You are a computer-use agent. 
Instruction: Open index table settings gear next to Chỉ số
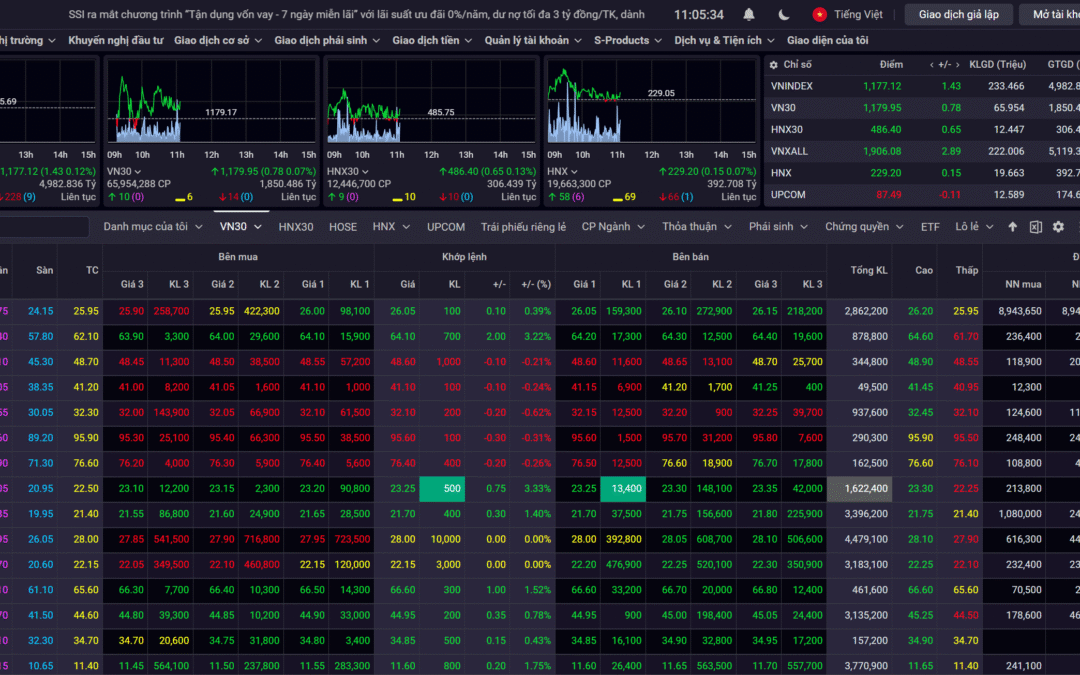point(774,64)
